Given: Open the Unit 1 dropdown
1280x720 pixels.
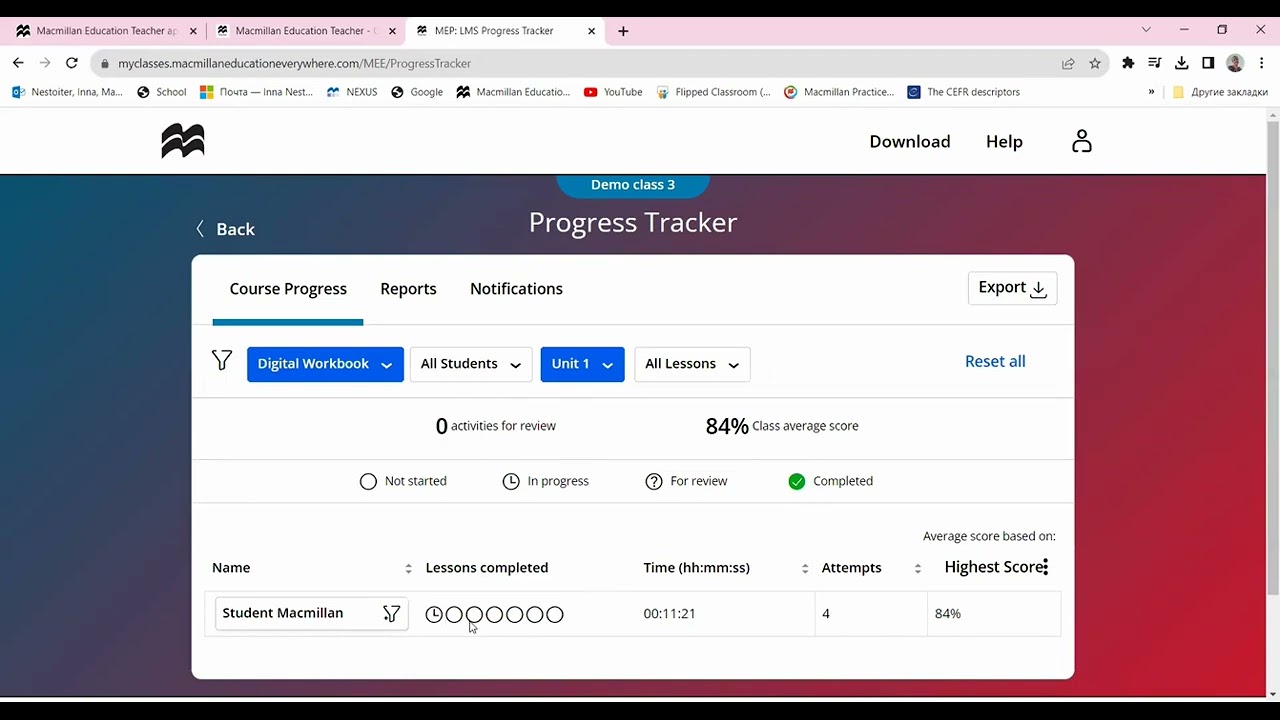Looking at the screenshot, I should coord(582,364).
